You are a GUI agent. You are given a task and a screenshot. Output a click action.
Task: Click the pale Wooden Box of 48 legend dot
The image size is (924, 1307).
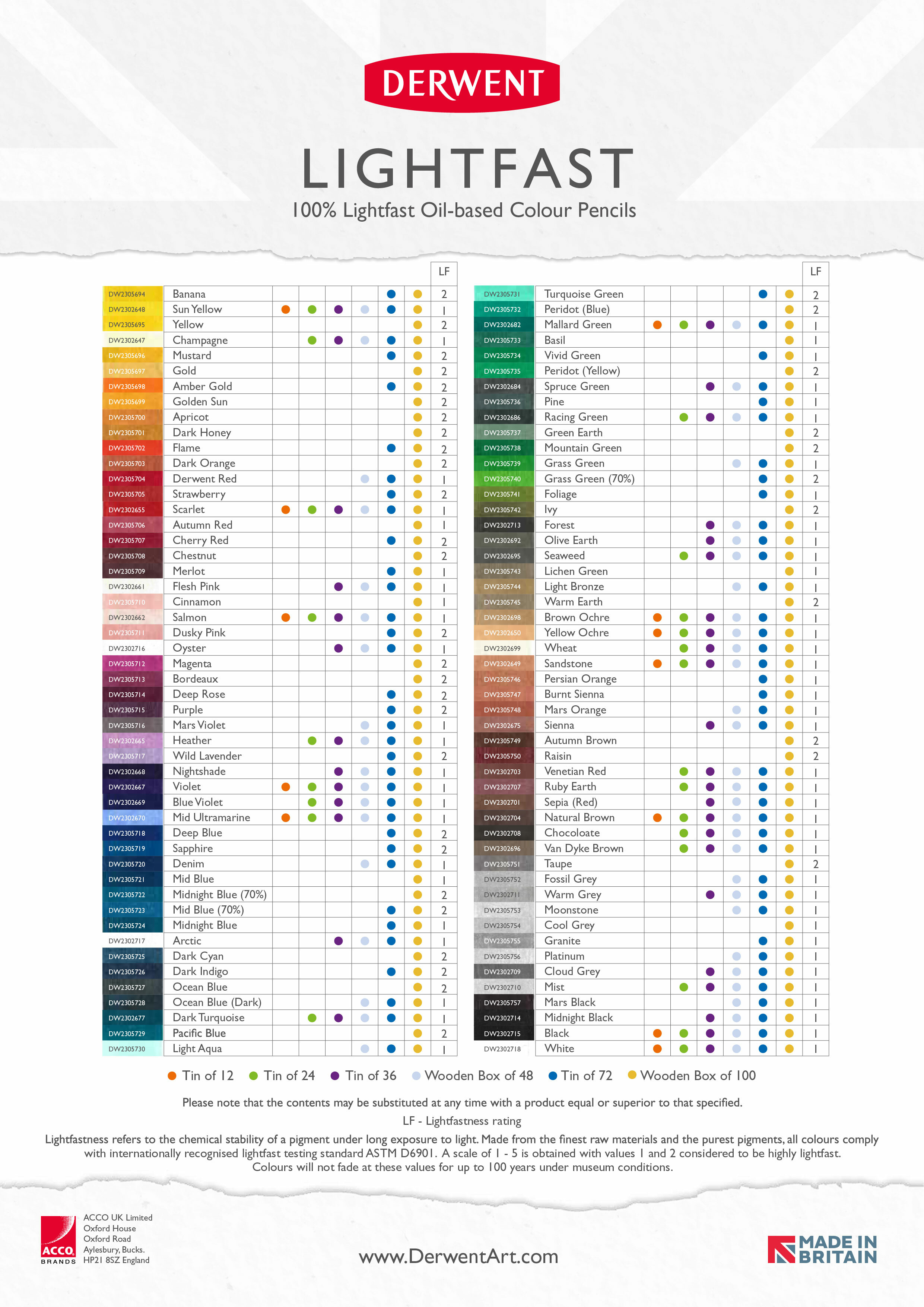416,1075
